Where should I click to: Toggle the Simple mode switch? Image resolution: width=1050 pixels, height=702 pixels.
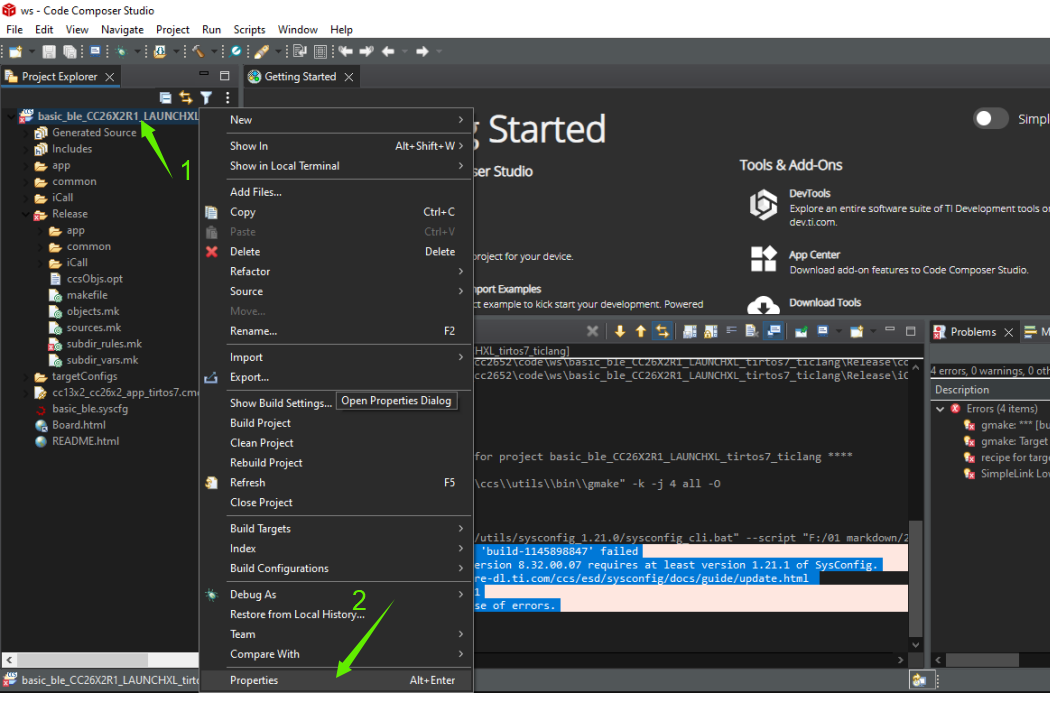click(990, 119)
